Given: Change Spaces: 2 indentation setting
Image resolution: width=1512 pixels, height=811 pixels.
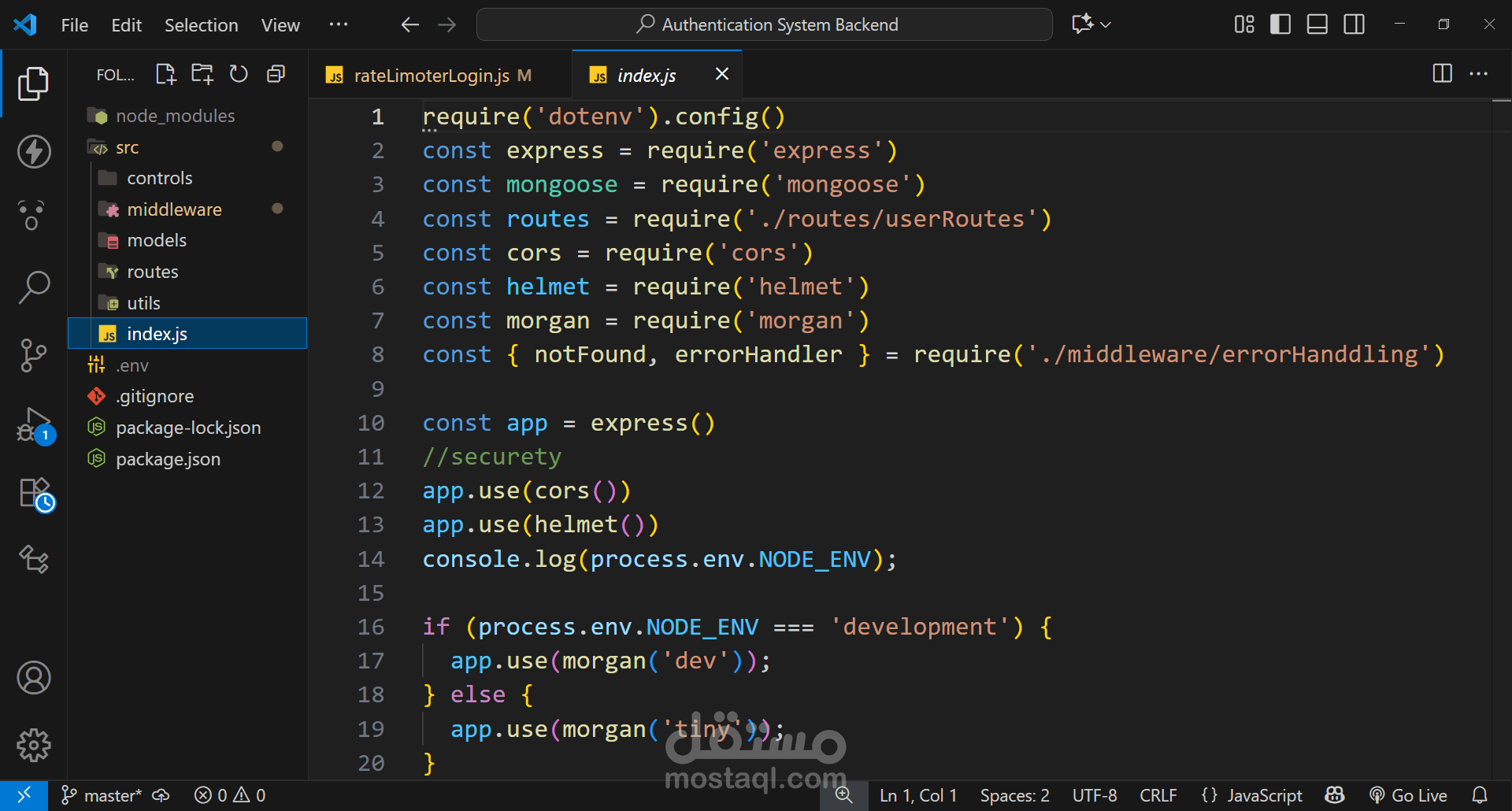Looking at the screenshot, I should tap(1014, 795).
